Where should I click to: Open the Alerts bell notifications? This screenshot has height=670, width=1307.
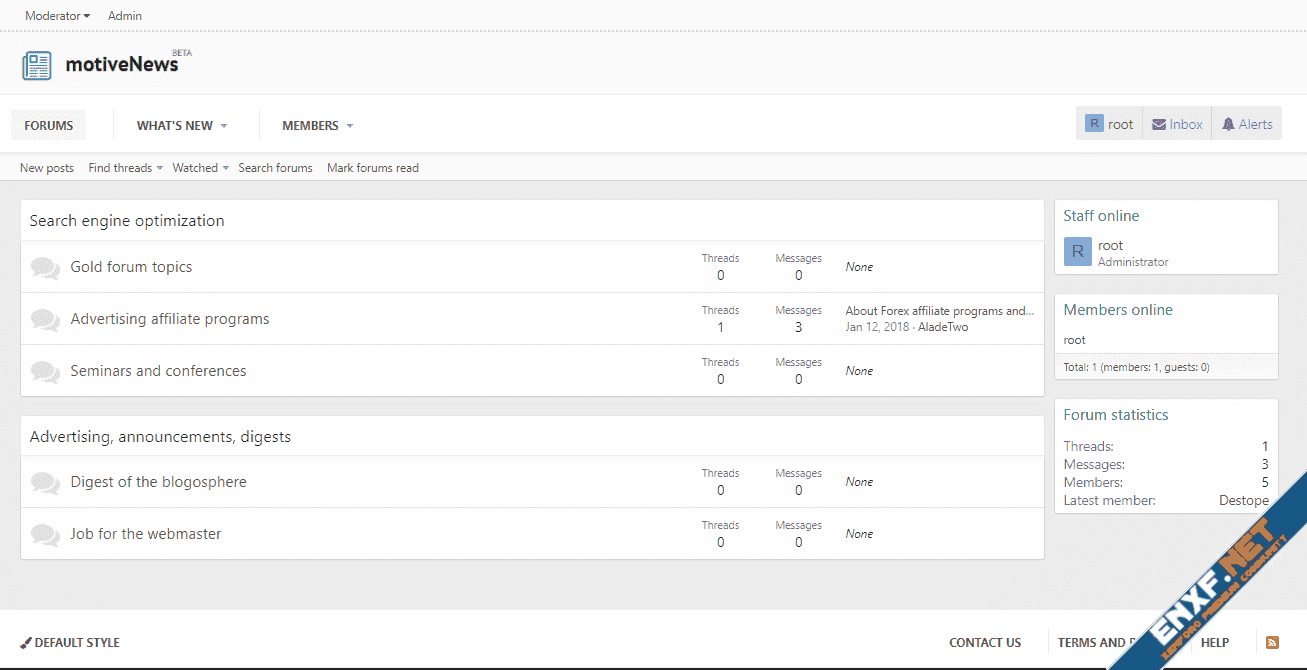tap(1247, 124)
